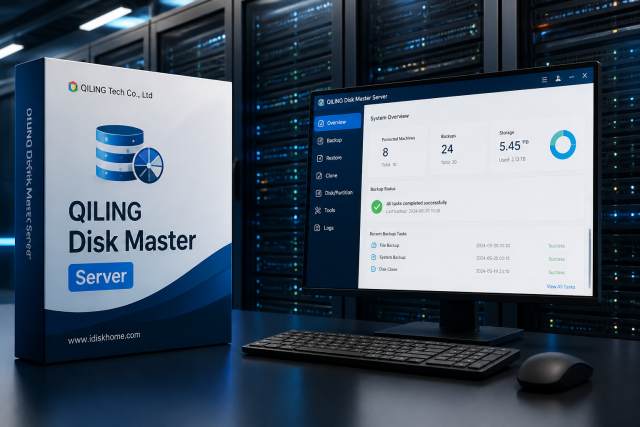Screen dimensions: 640x427
Task: Click the System Overview heading
Action: pos(389,118)
